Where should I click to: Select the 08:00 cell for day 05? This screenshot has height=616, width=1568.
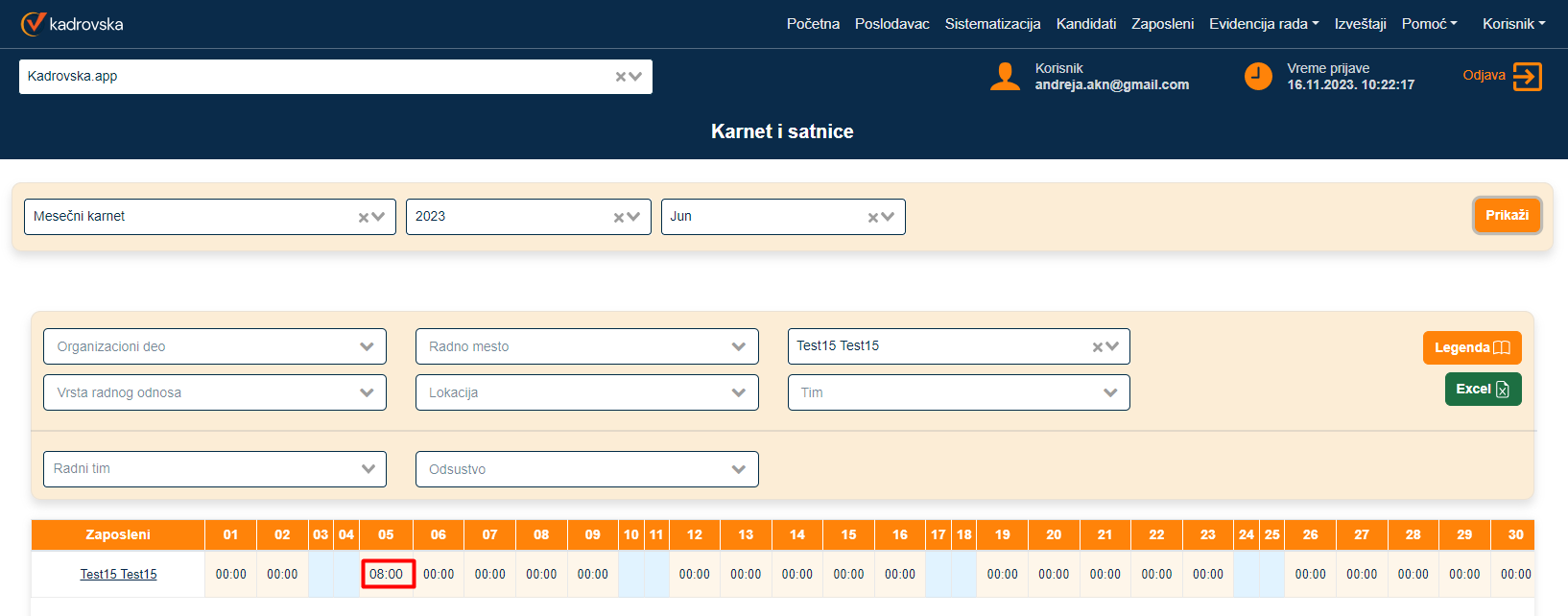(387, 574)
